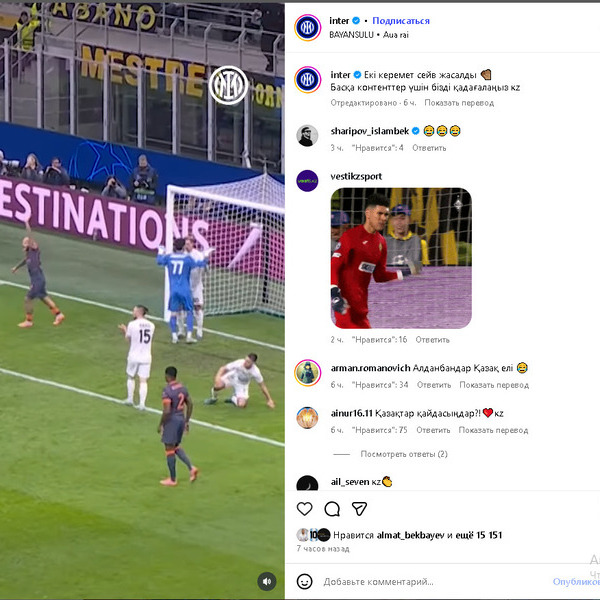Reply to vestikzsport's GIF comment
The height and width of the screenshot is (600, 600).
tap(432, 339)
